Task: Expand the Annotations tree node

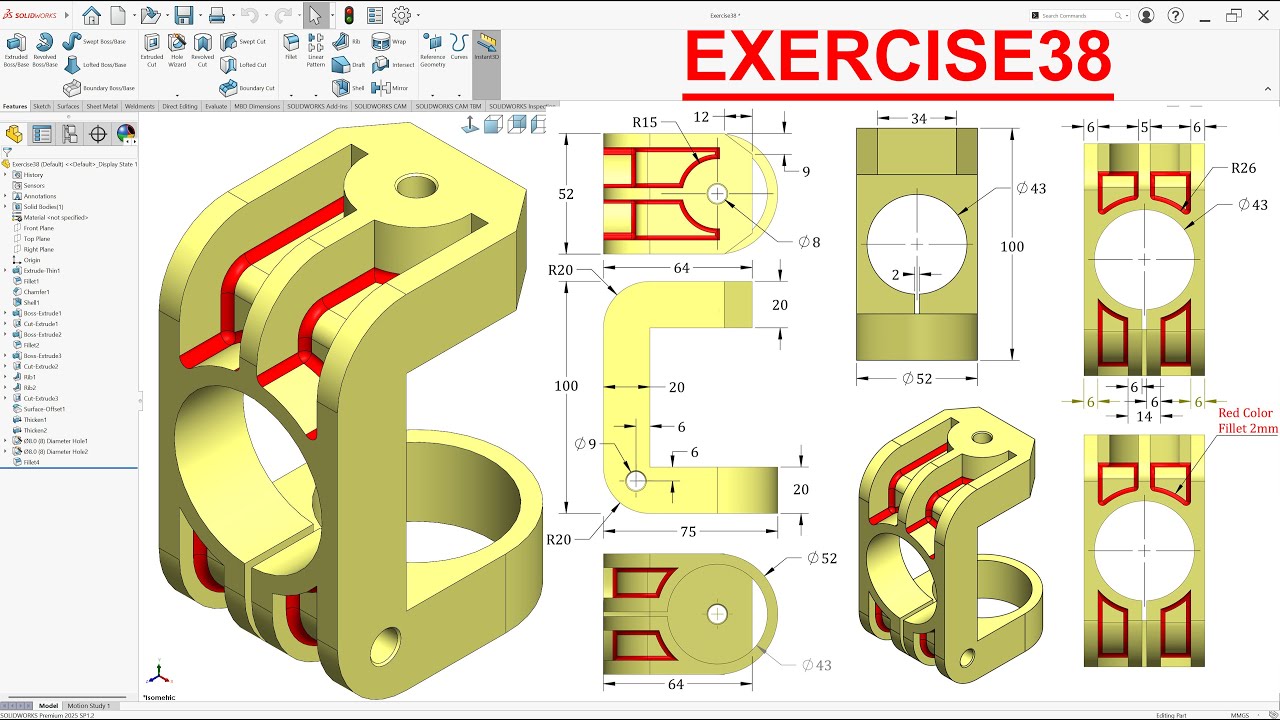Action: point(5,196)
